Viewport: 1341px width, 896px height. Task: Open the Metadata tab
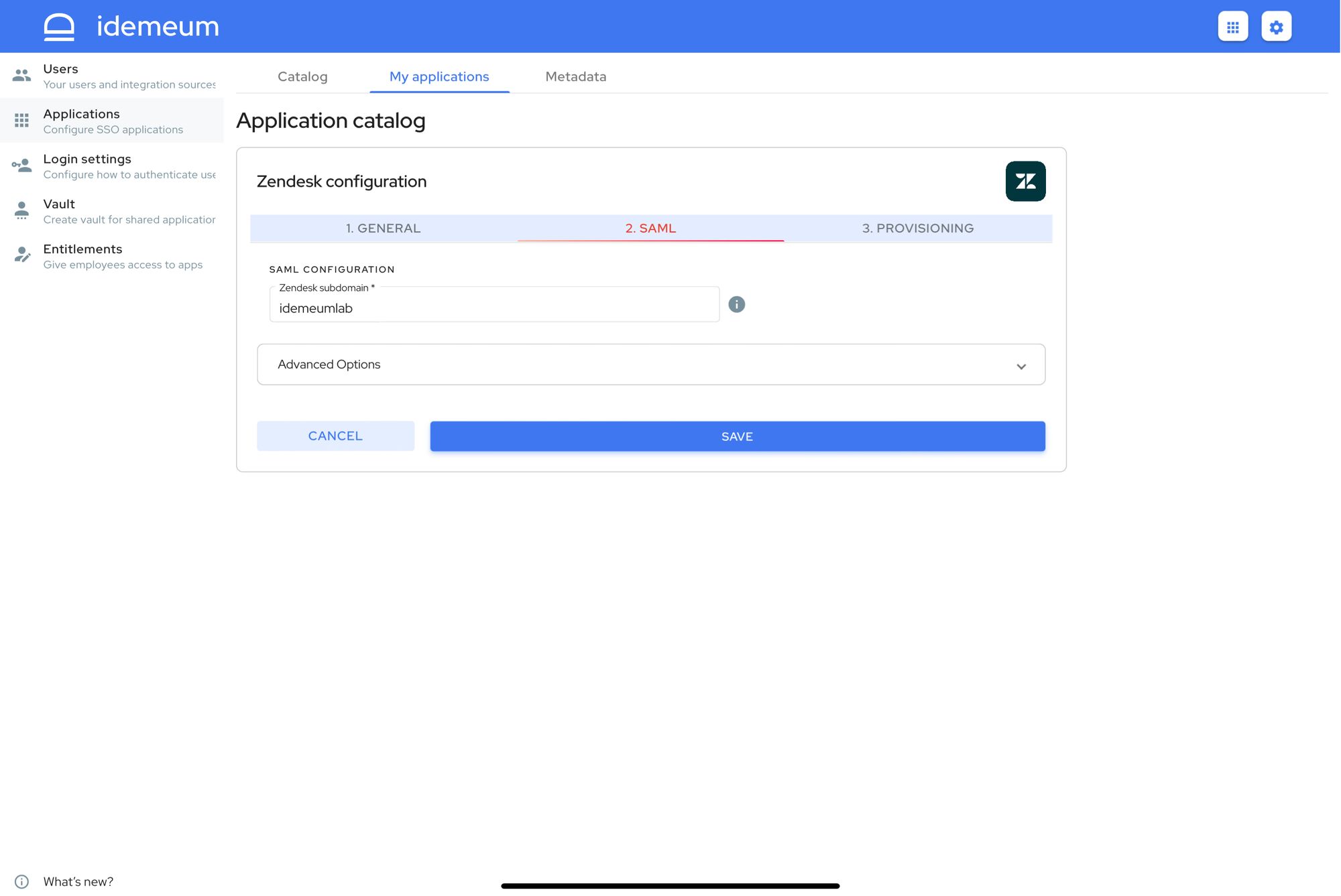[x=575, y=76]
